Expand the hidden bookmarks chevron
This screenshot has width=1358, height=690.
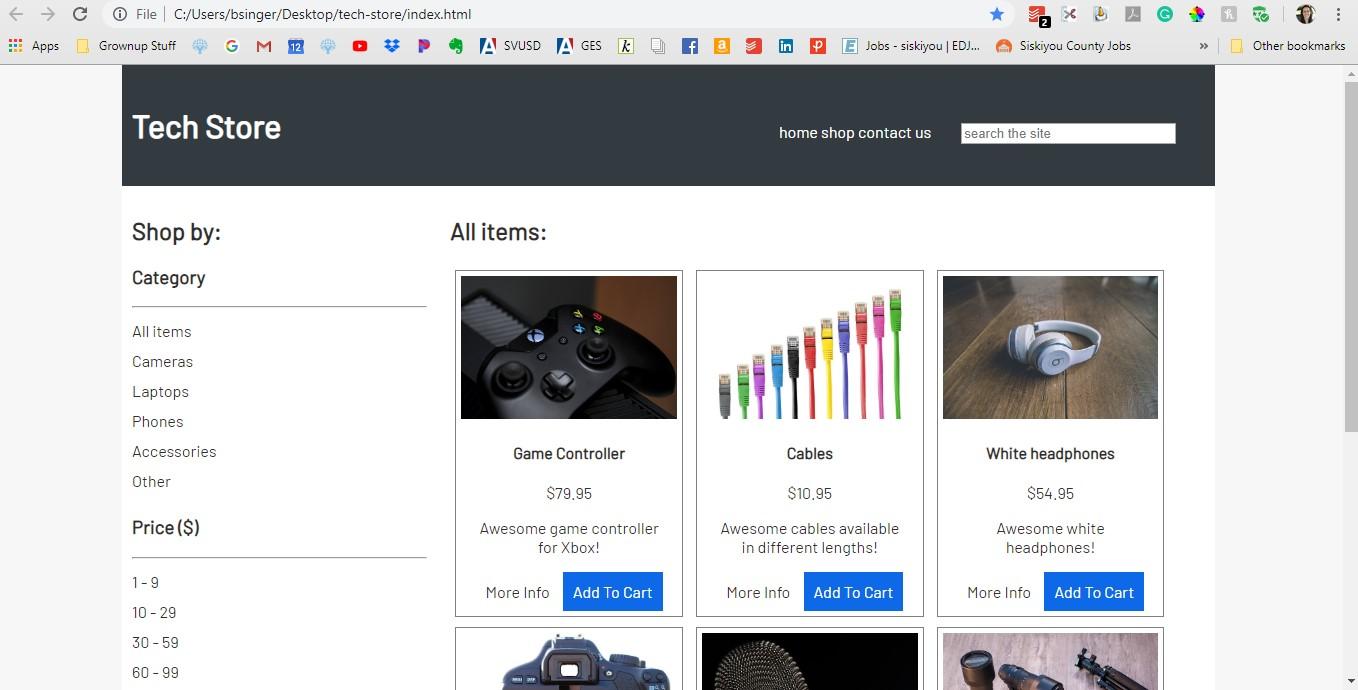coord(1203,45)
